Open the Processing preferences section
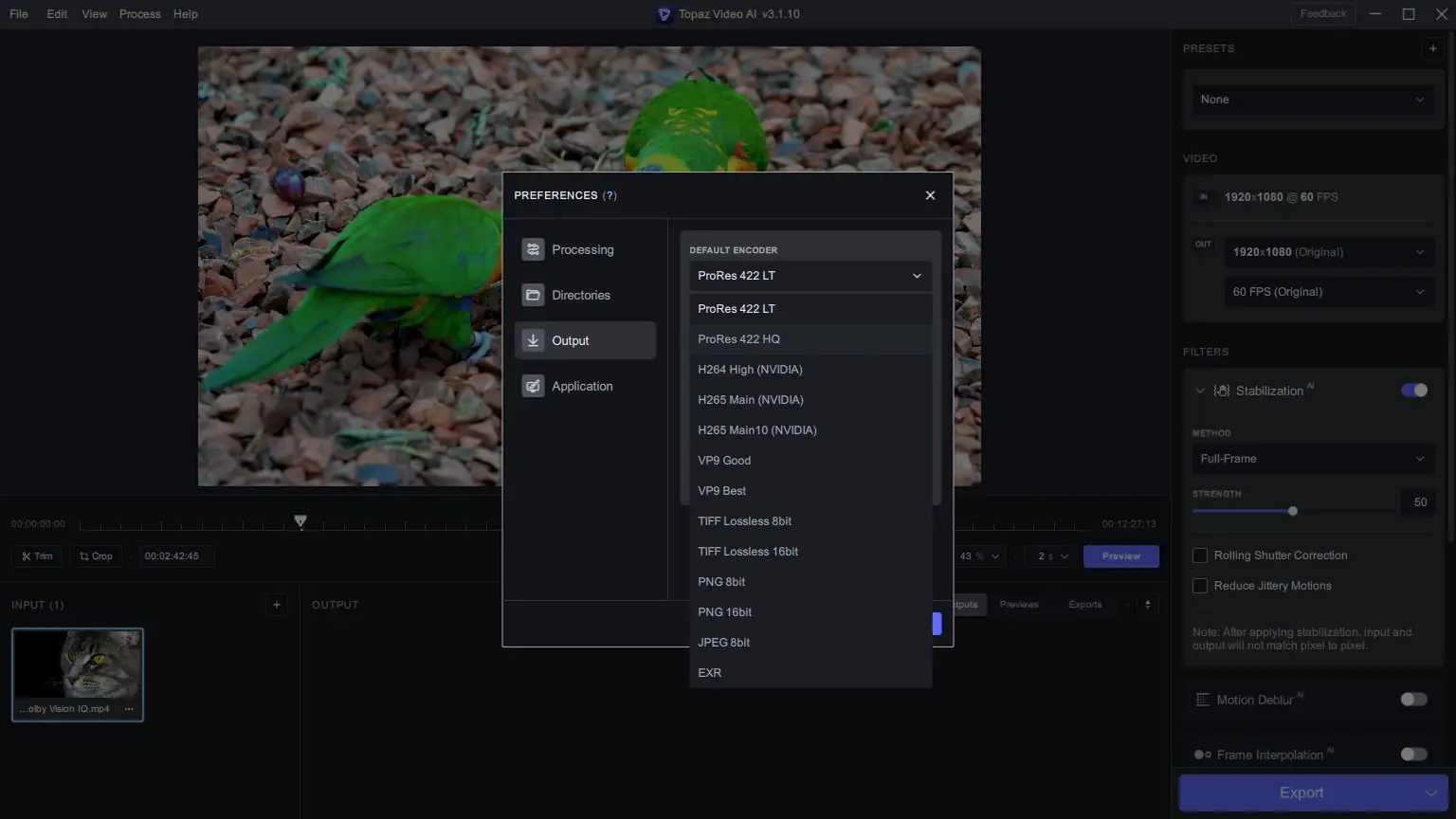1456x819 pixels. (585, 249)
